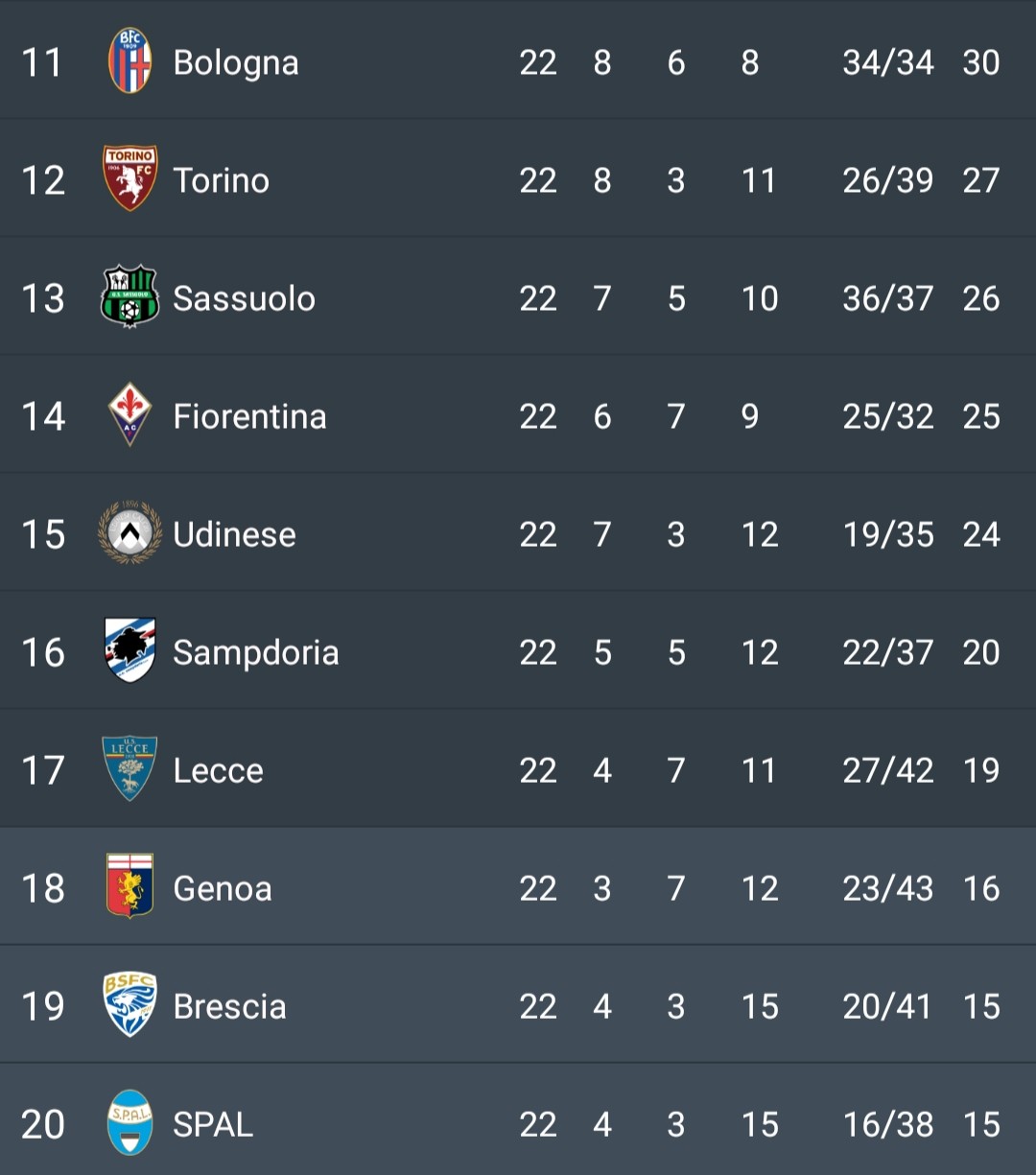The width and height of the screenshot is (1036, 1175).
Task: Tap Genoa's points total of 16
Action: (x=980, y=889)
